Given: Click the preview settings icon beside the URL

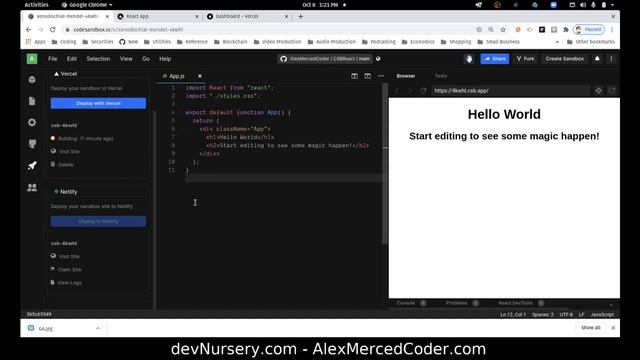Looking at the screenshot, I should 598,91.
